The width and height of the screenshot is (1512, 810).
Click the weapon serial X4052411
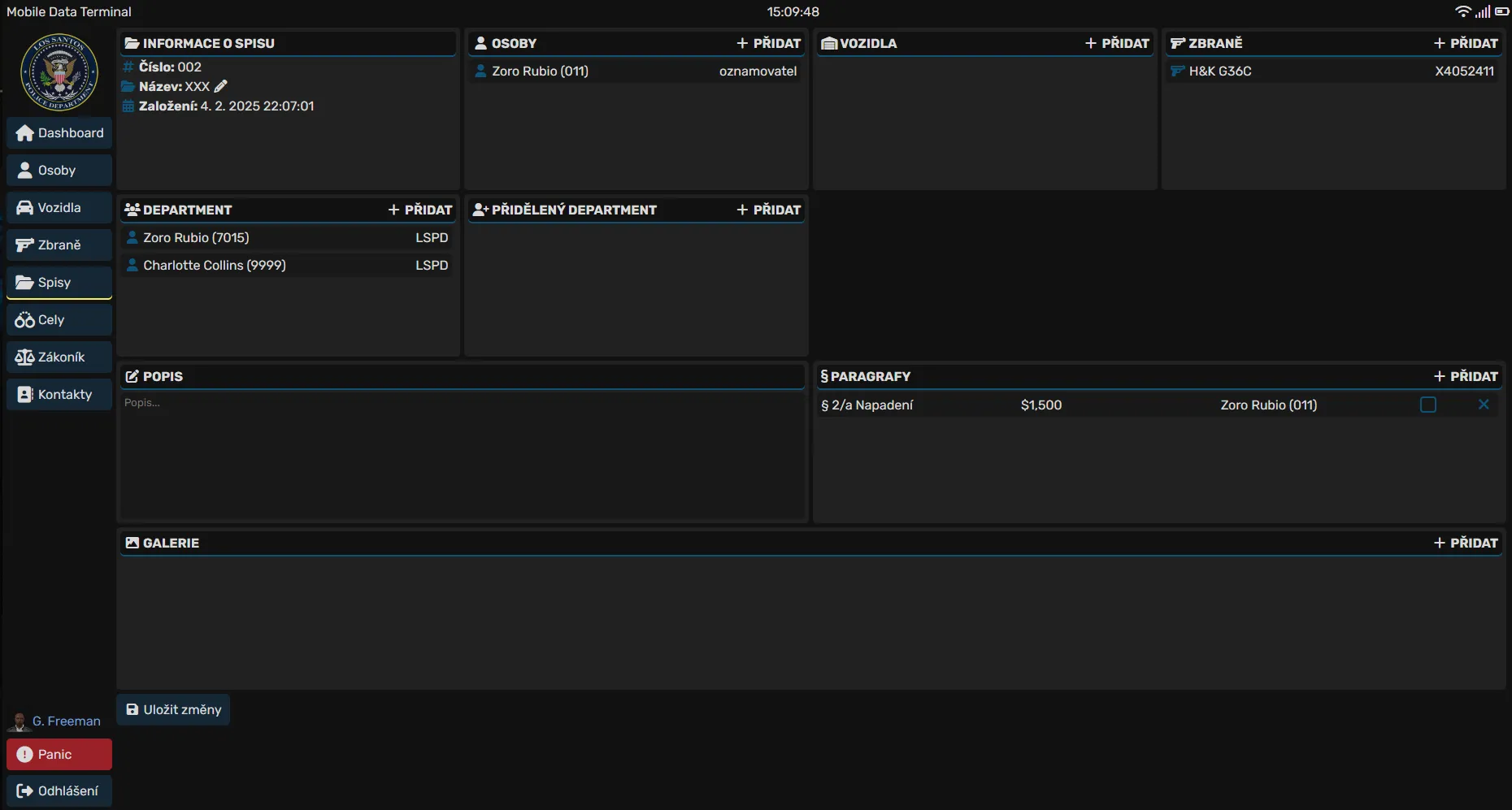(x=1464, y=71)
